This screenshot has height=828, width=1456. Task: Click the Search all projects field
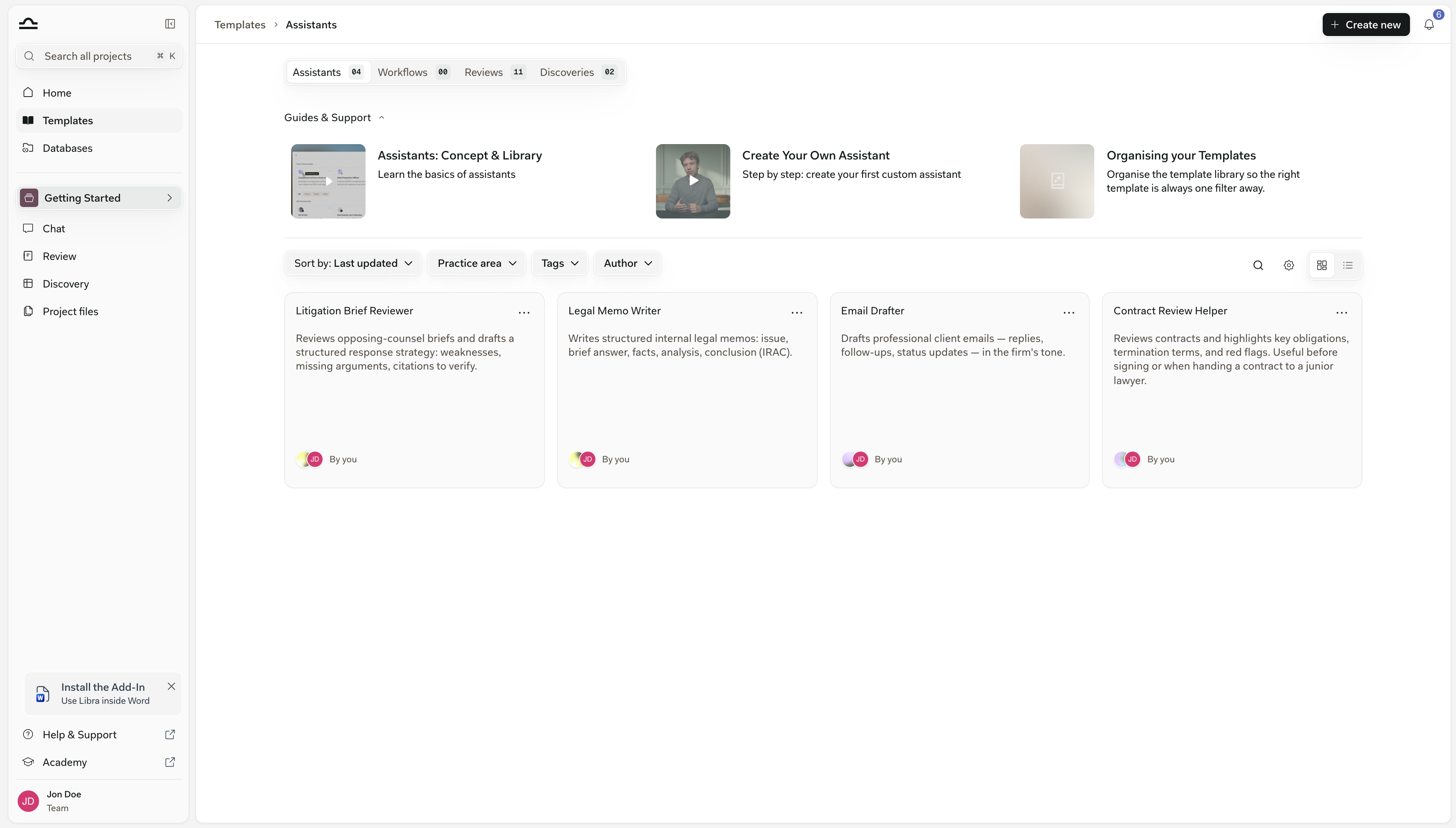pyautogui.click(x=99, y=56)
